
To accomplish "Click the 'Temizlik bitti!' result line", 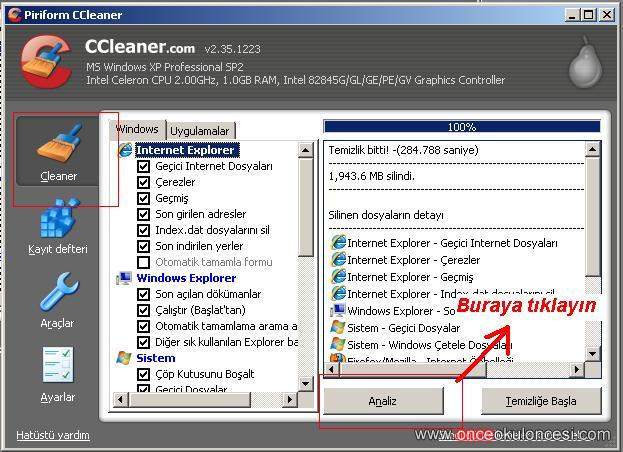I will pyautogui.click(x=403, y=150).
